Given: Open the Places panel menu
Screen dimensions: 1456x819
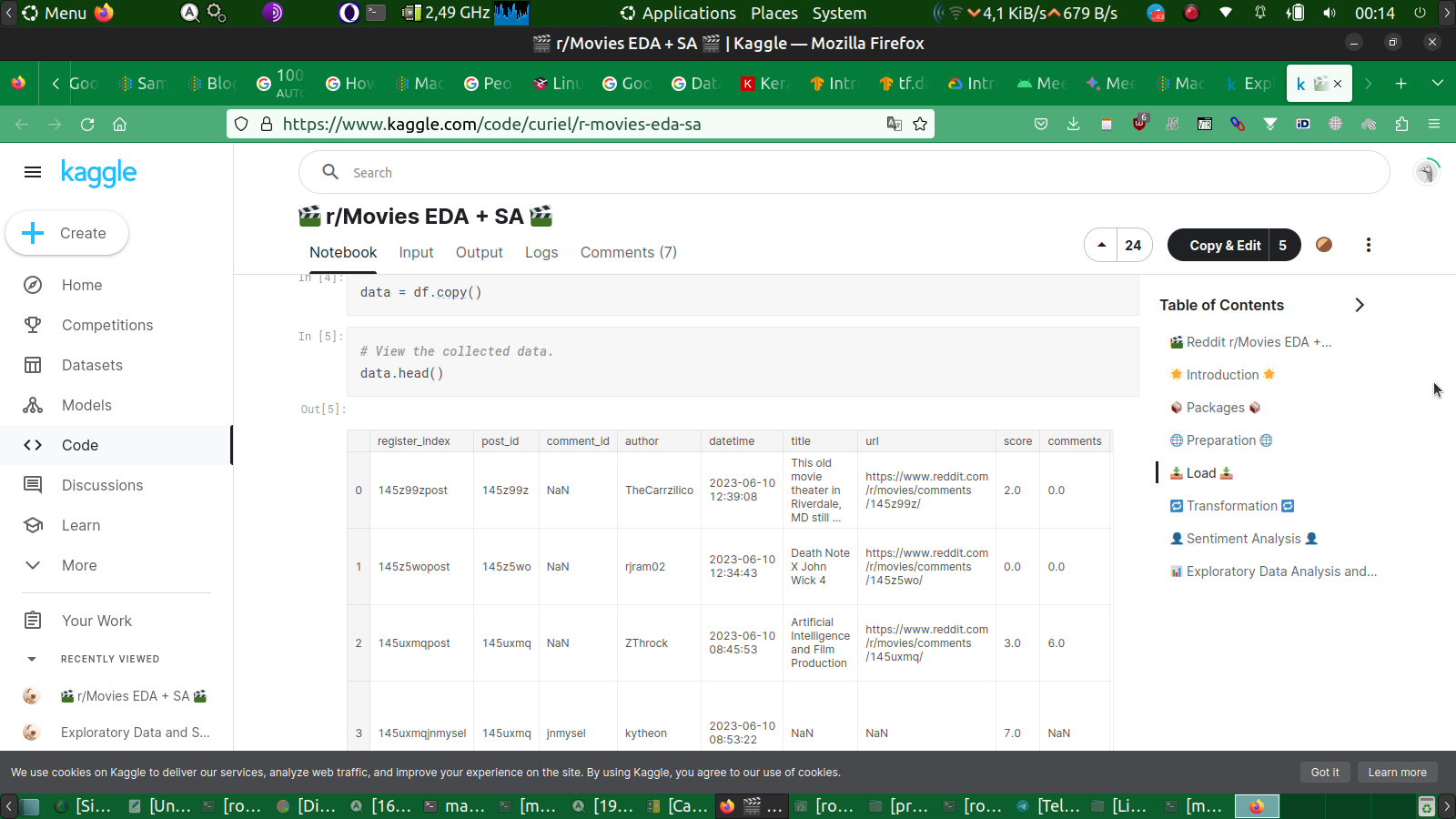Looking at the screenshot, I should pos(774,13).
